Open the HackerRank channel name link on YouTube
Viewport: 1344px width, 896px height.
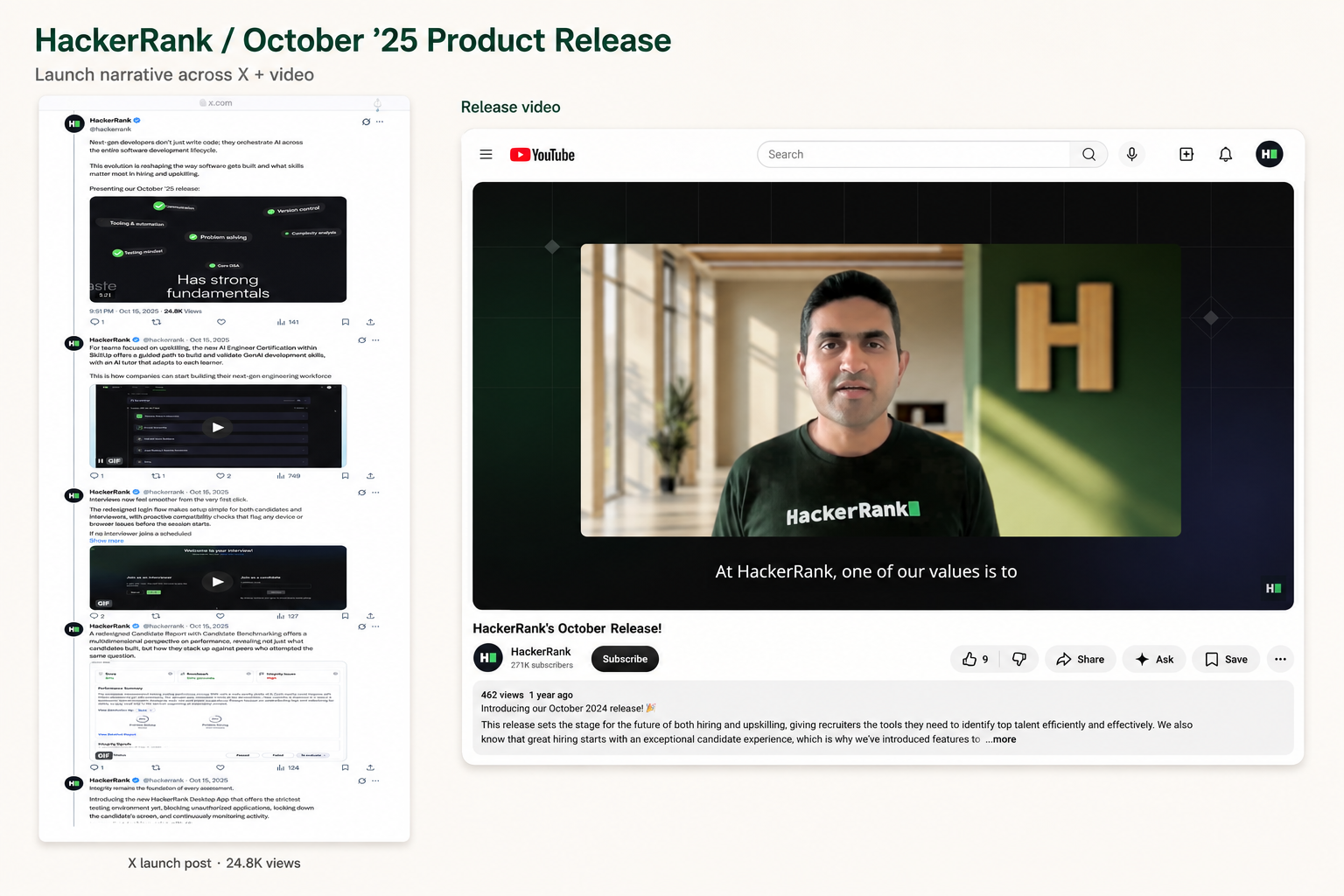pyautogui.click(x=541, y=652)
